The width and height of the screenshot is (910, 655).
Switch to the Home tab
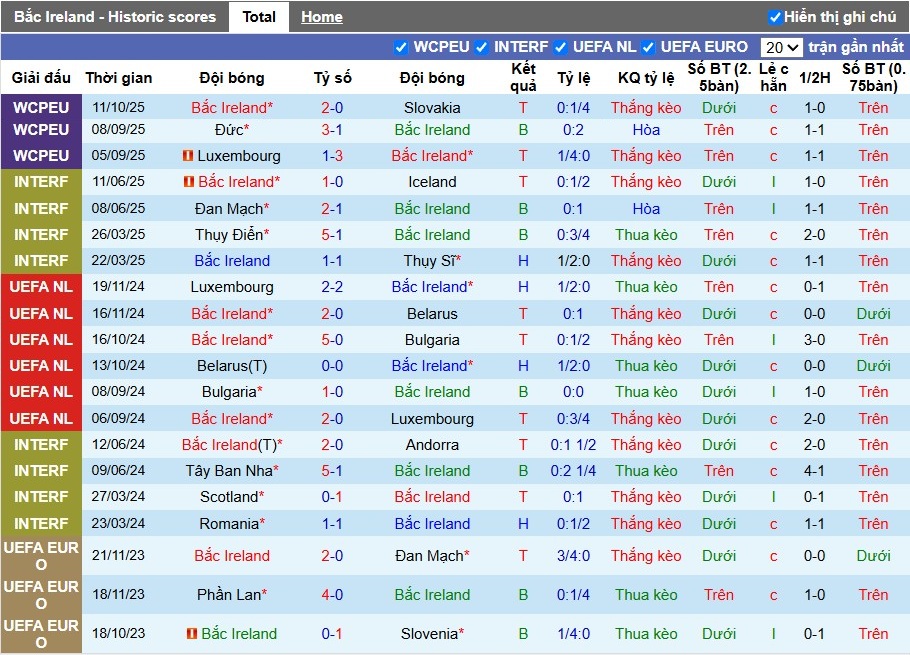point(321,17)
